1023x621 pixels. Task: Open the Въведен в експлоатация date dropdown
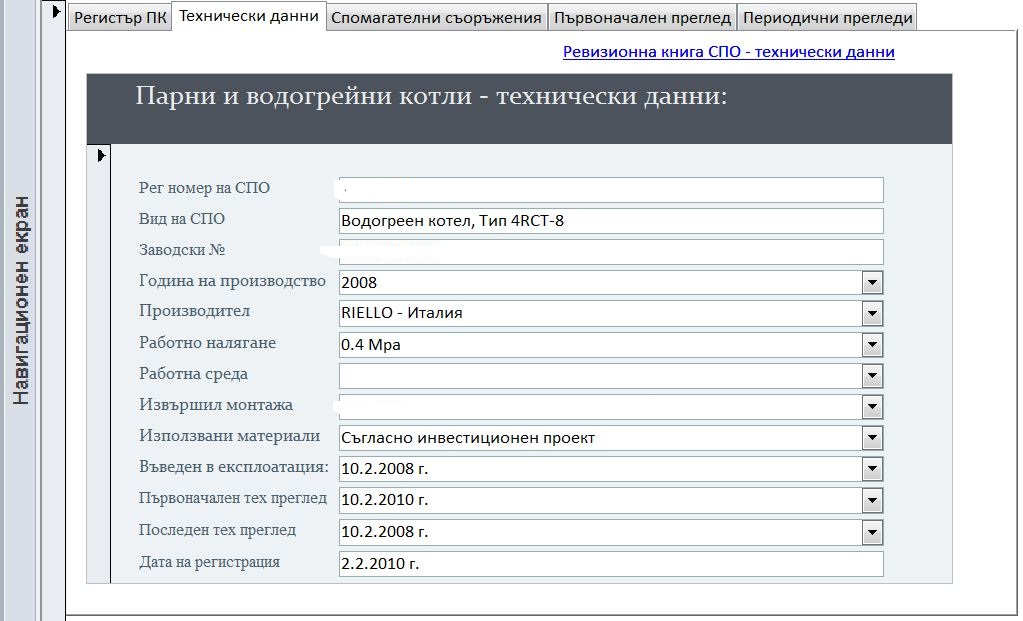tap(872, 468)
